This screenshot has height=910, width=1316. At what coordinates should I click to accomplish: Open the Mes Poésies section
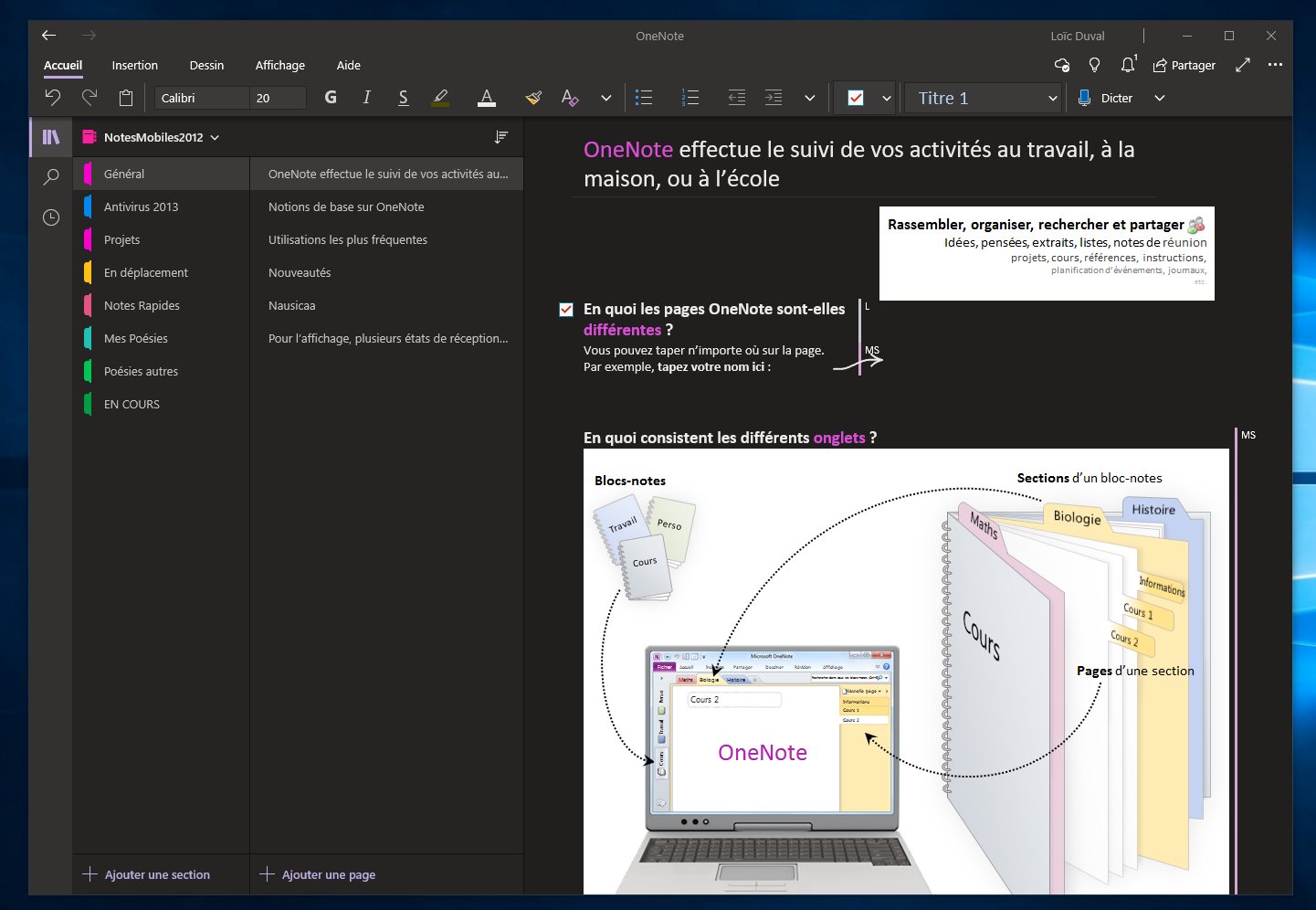(x=162, y=338)
